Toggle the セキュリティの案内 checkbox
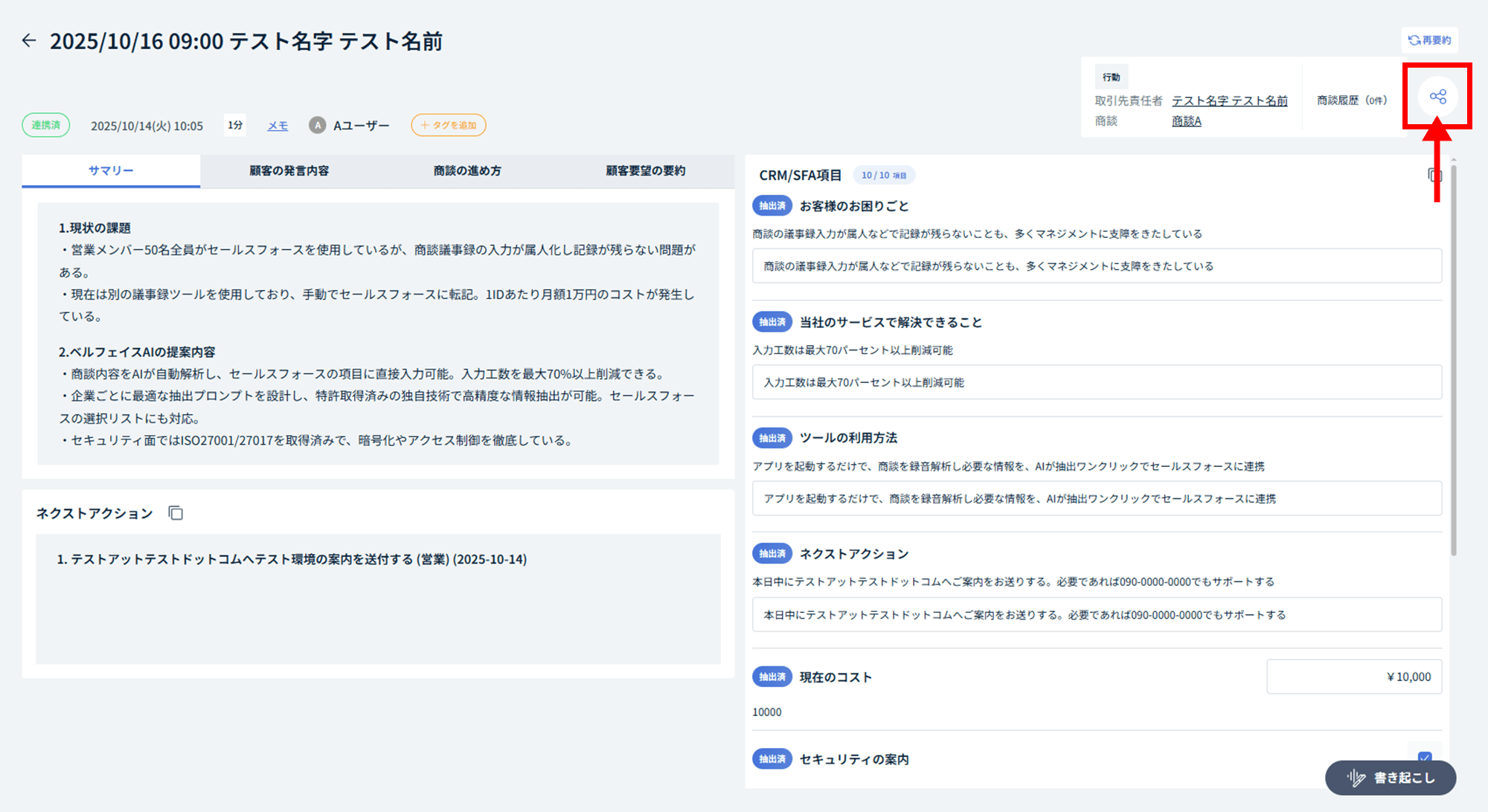Image resolution: width=1488 pixels, height=812 pixels. 1424,756
